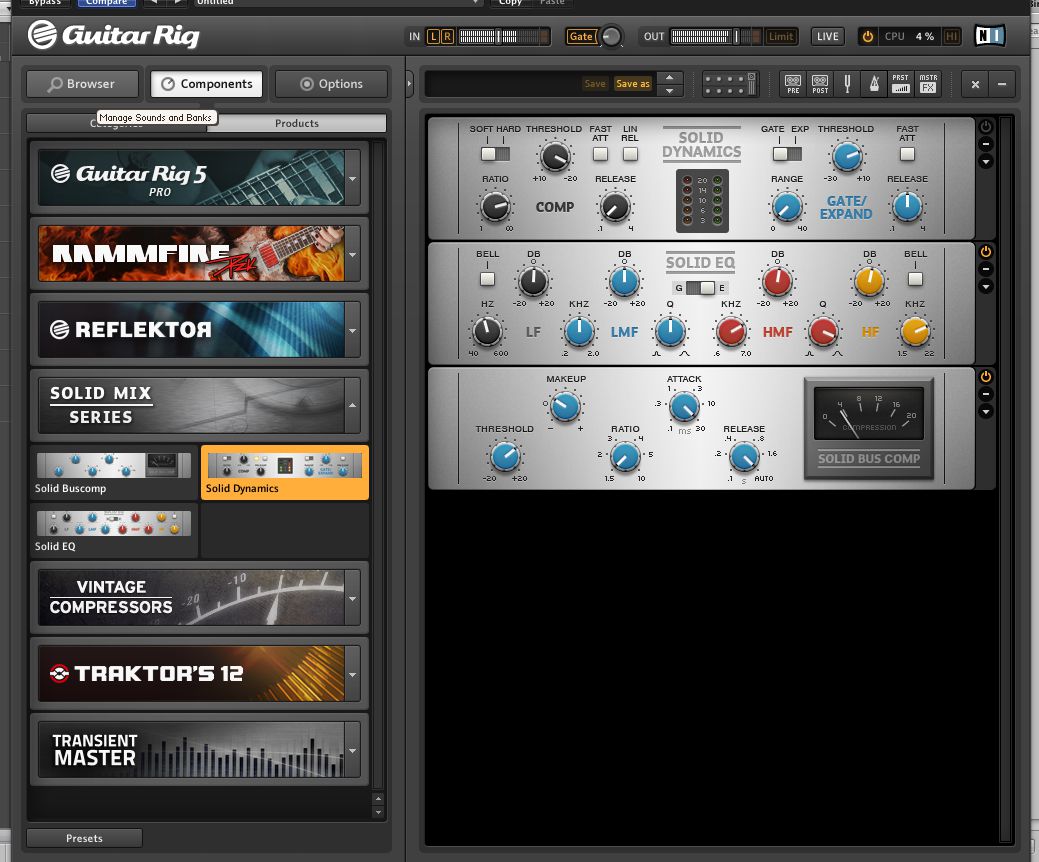Adjust the compressor RATIO knob
Viewport: 1039px width, 862px height.
495,207
